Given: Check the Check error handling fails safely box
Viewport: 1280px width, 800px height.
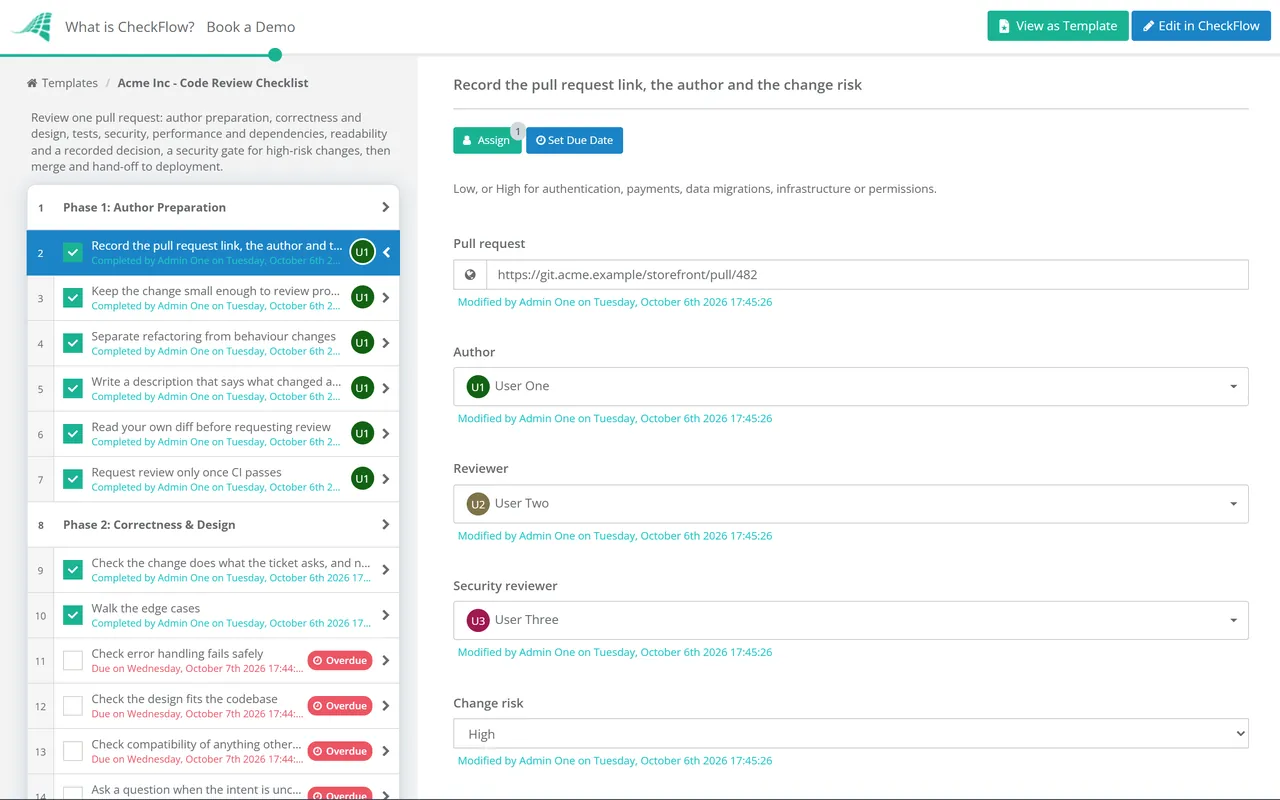Looking at the screenshot, I should (73, 660).
